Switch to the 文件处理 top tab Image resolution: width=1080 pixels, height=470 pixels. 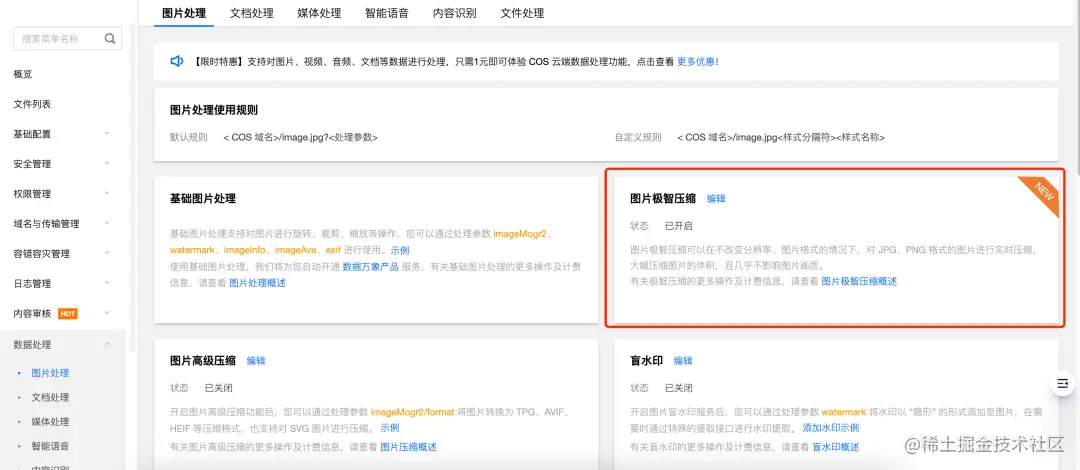(522, 13)
